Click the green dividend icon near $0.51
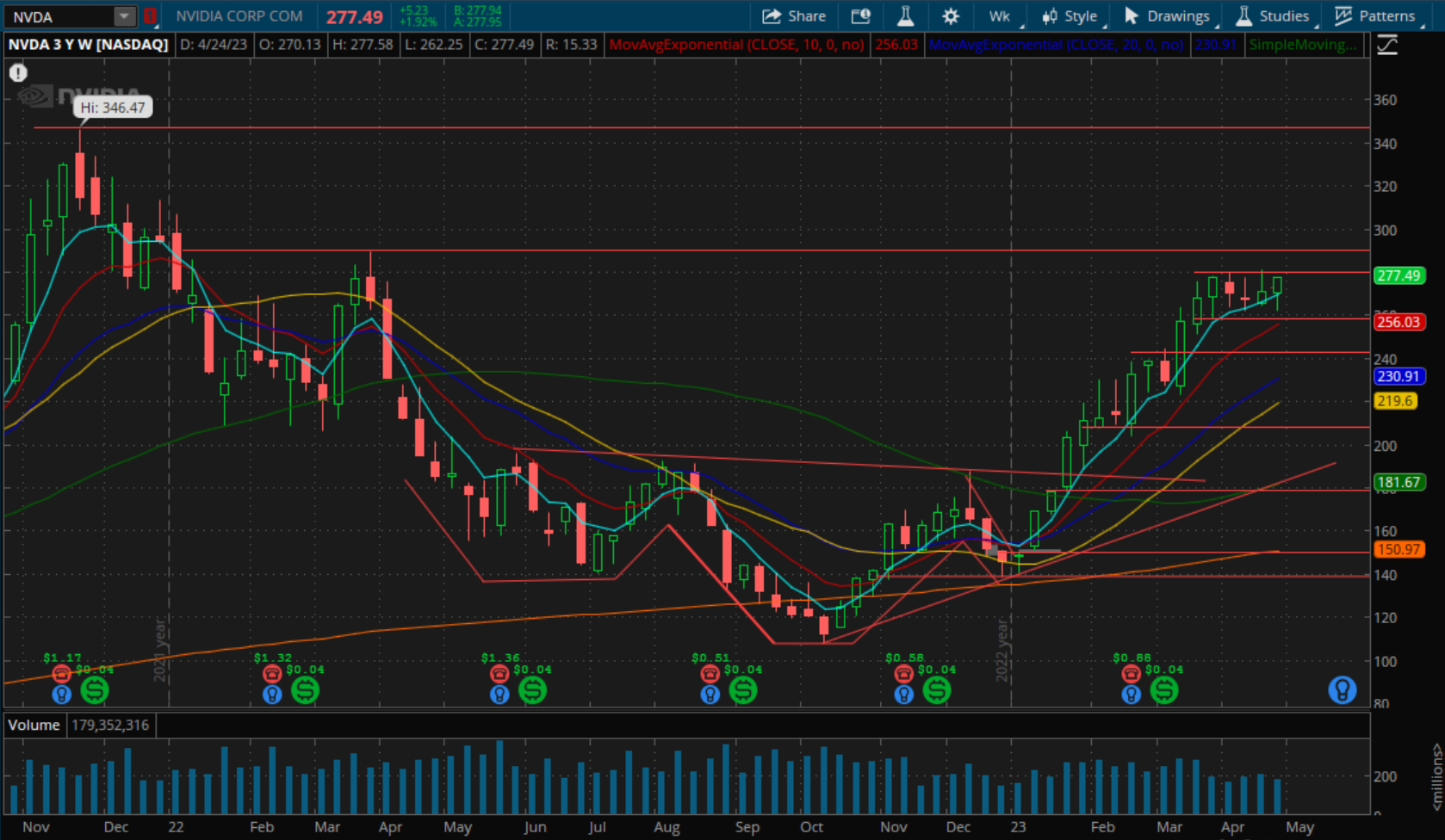The image size is (1445, 840). coord(743,689)
